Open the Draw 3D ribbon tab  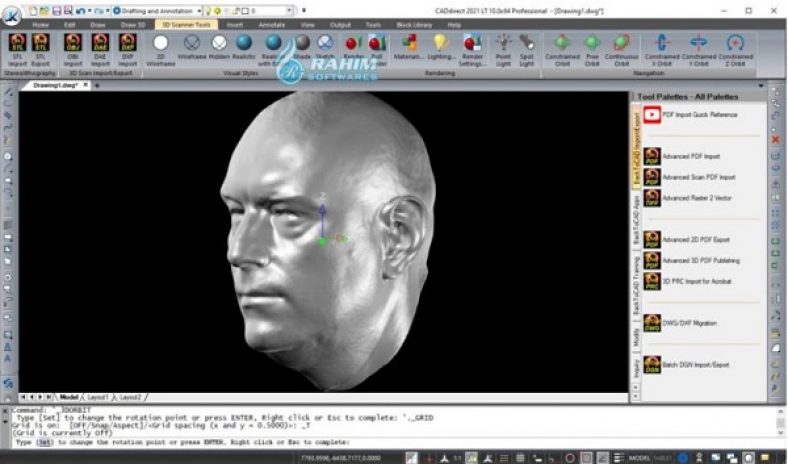(133, 25)
